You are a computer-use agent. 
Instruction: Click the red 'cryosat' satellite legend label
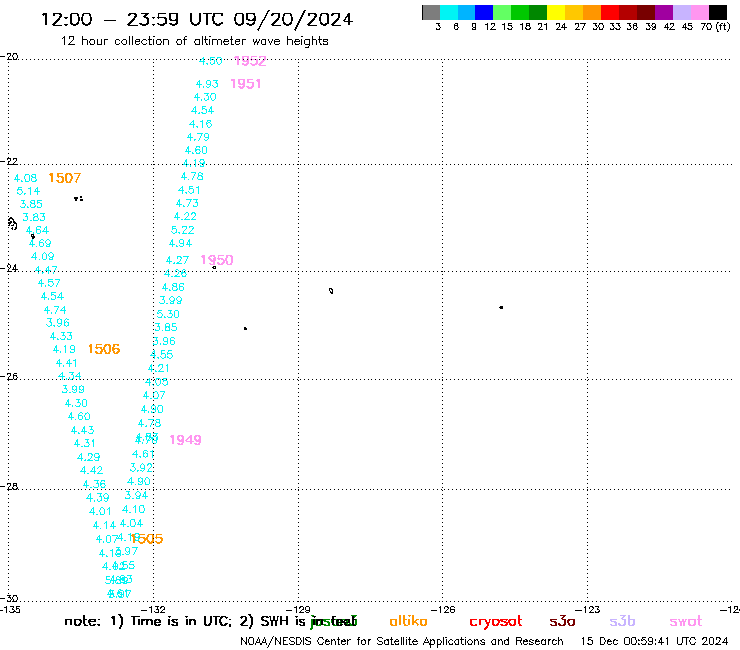pyautogui.click(x=496, y=622)
